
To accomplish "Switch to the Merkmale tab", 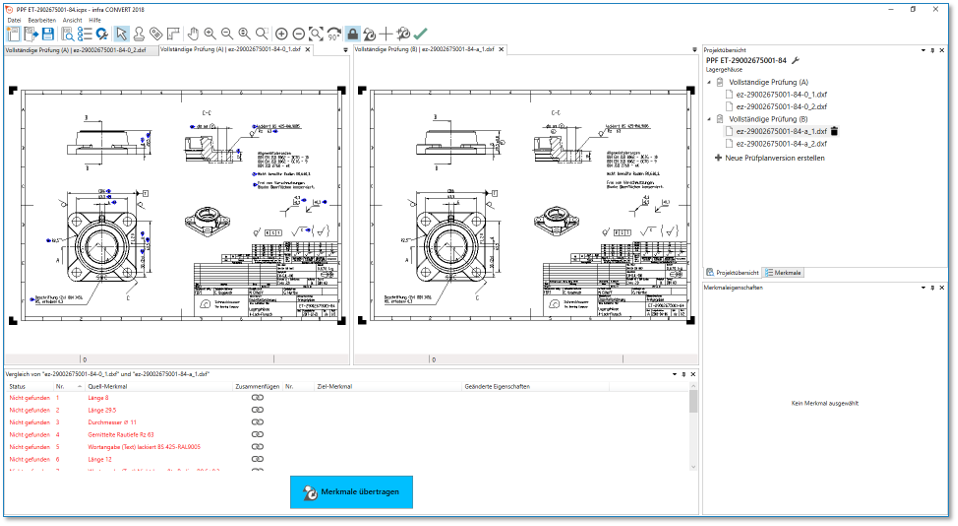I will [x=783, y=272].
